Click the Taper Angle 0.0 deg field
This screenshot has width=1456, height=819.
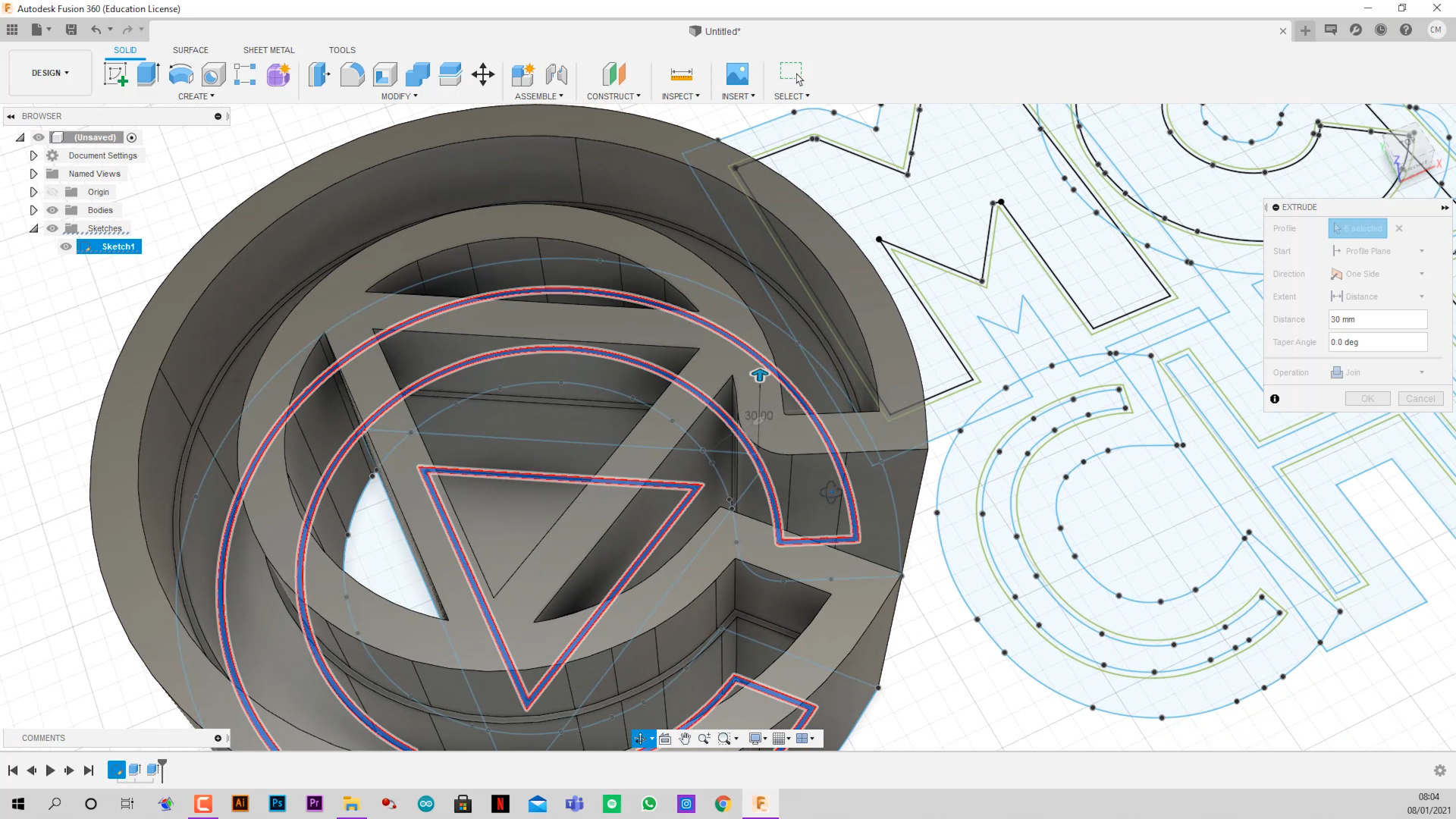1378,342
